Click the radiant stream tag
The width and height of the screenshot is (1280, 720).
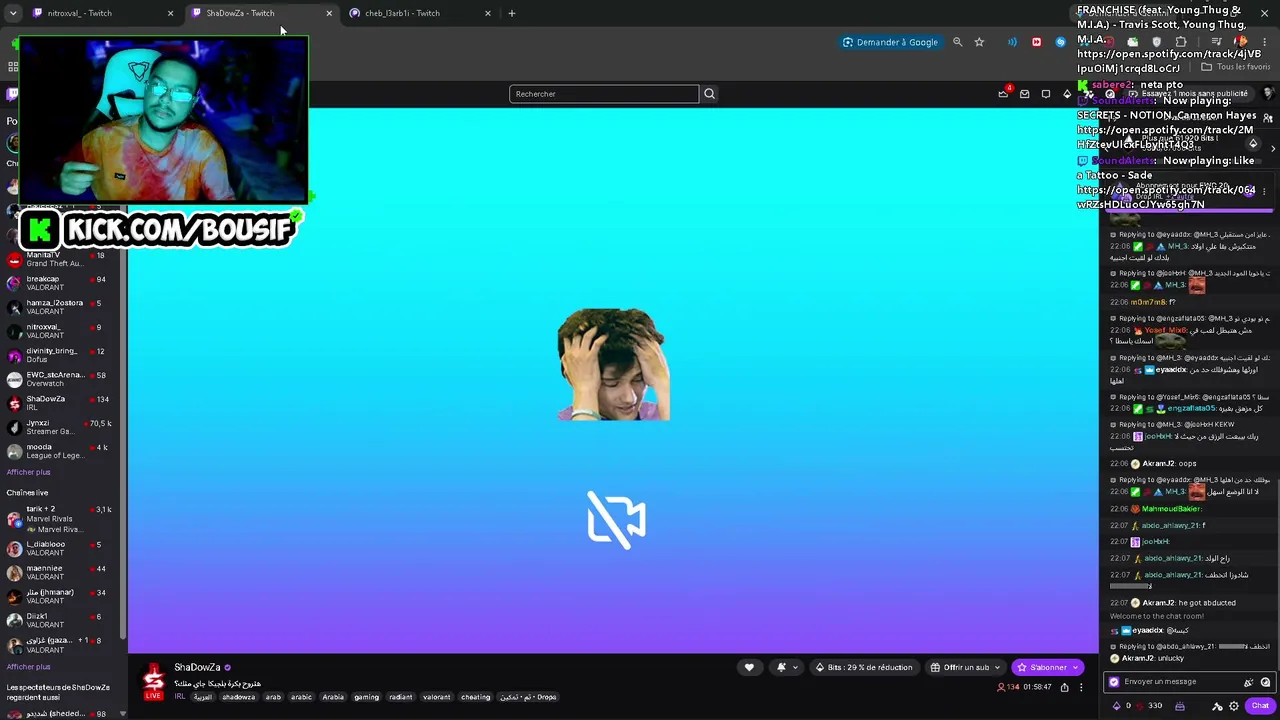[401, 697]
